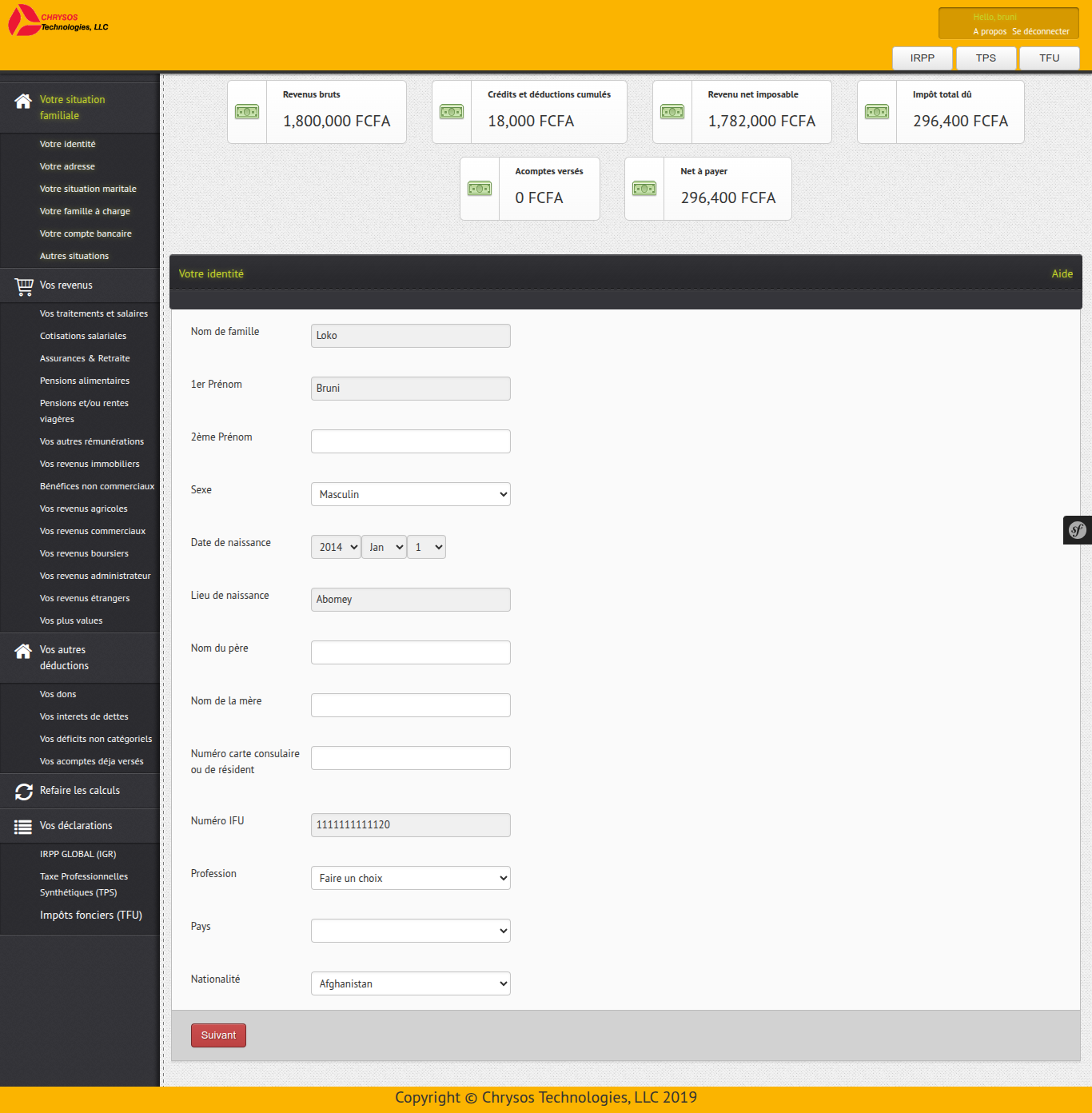Open Votre situation maritale sidebar item

88,189
